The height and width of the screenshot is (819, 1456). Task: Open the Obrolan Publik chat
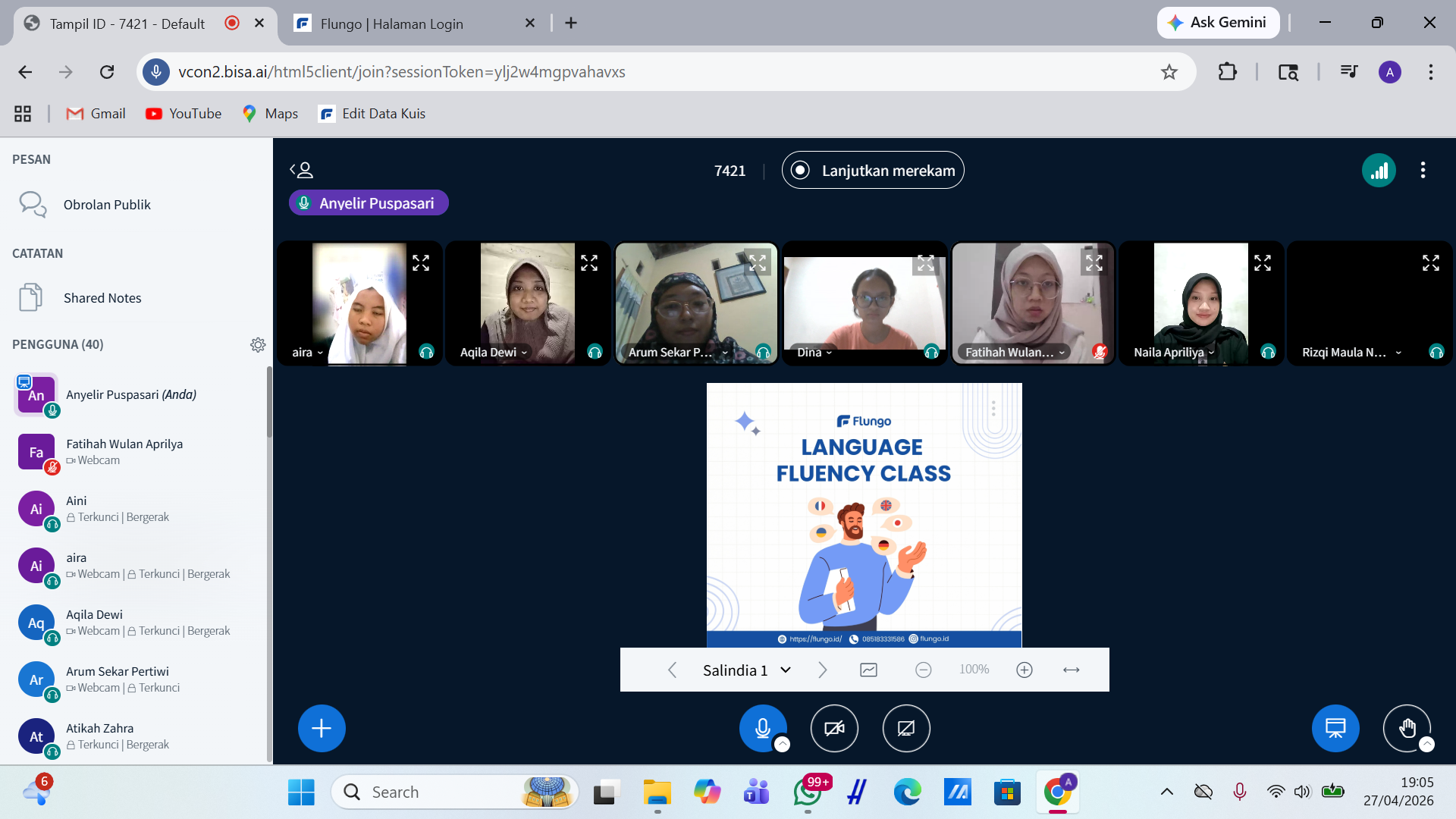[136, 205]
